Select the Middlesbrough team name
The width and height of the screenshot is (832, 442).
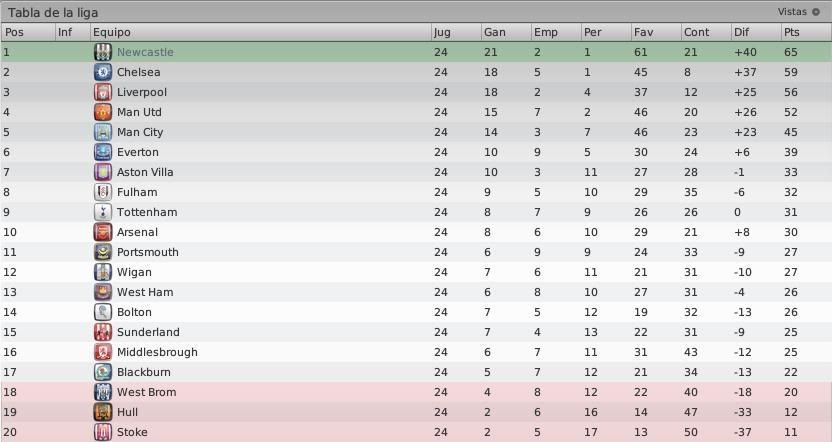[x=157, y=352]
